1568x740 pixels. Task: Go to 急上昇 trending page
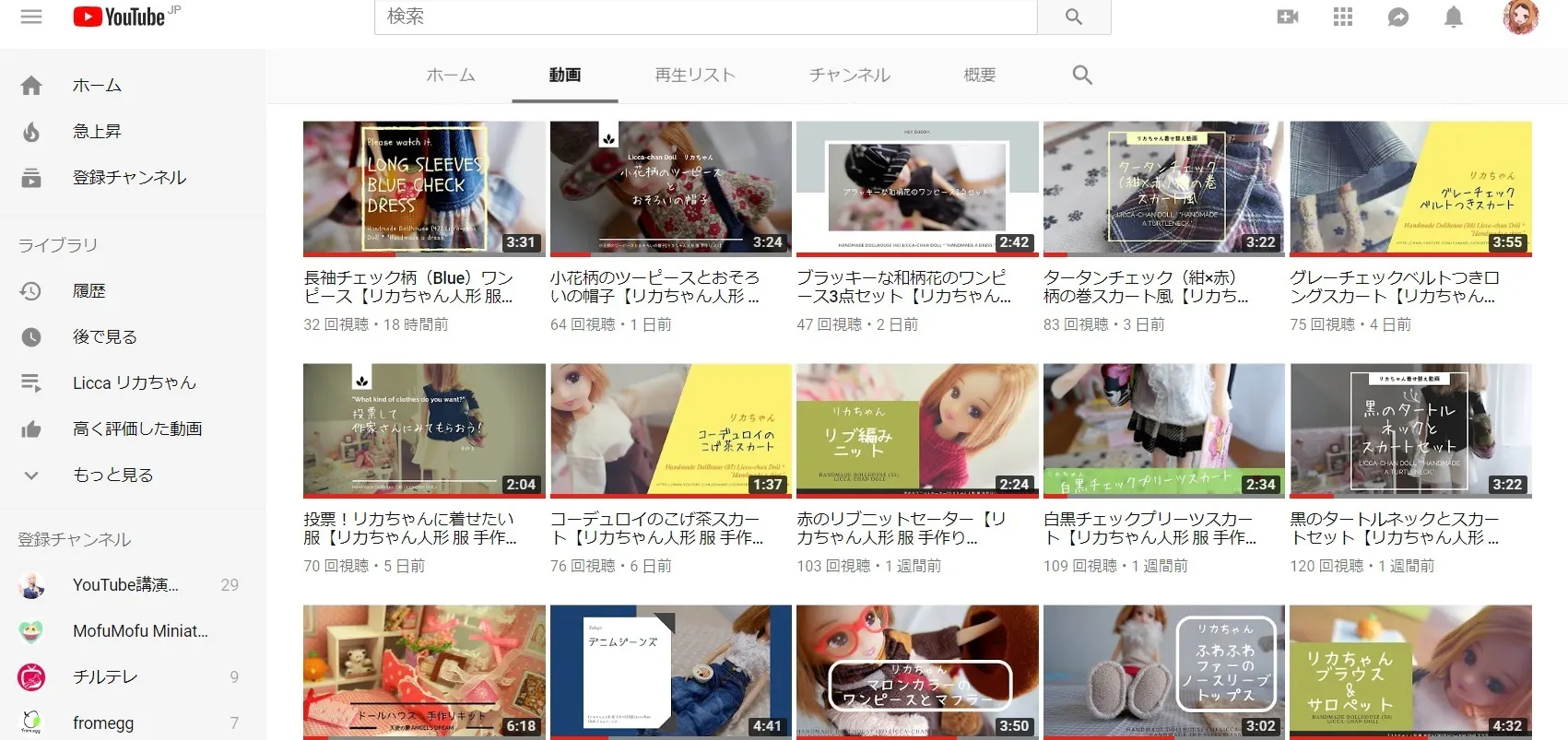tap(97, 131)
